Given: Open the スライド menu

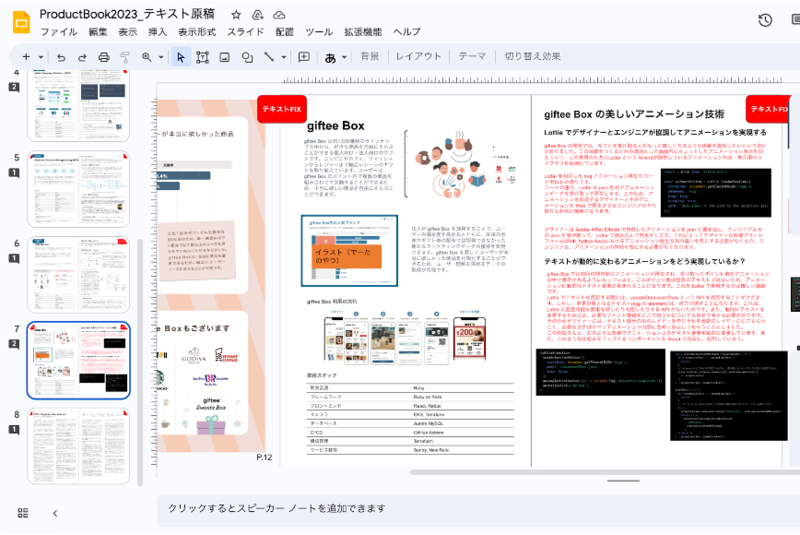Looking at the screenshot, I should [245, 32].
